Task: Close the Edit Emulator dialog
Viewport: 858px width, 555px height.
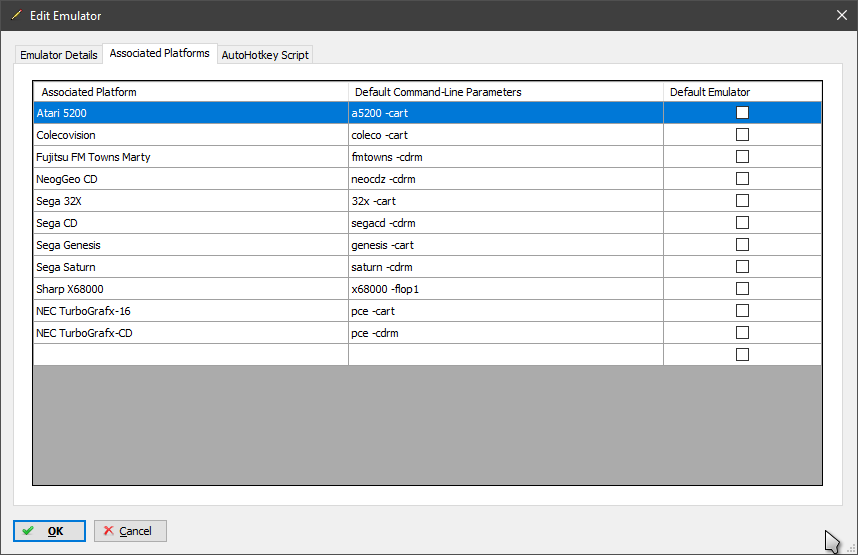Action: (x=842, y=15)
